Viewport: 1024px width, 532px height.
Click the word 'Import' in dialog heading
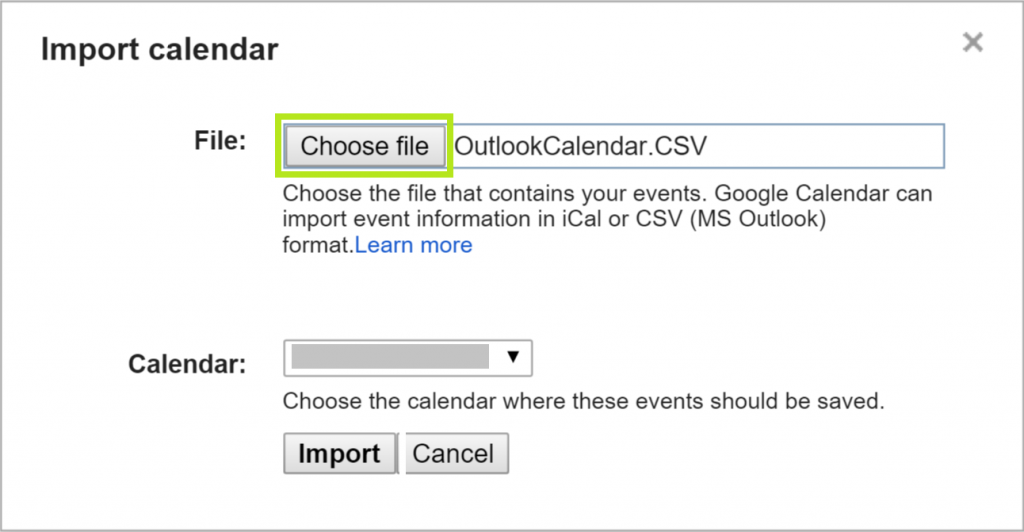point(85,48)
